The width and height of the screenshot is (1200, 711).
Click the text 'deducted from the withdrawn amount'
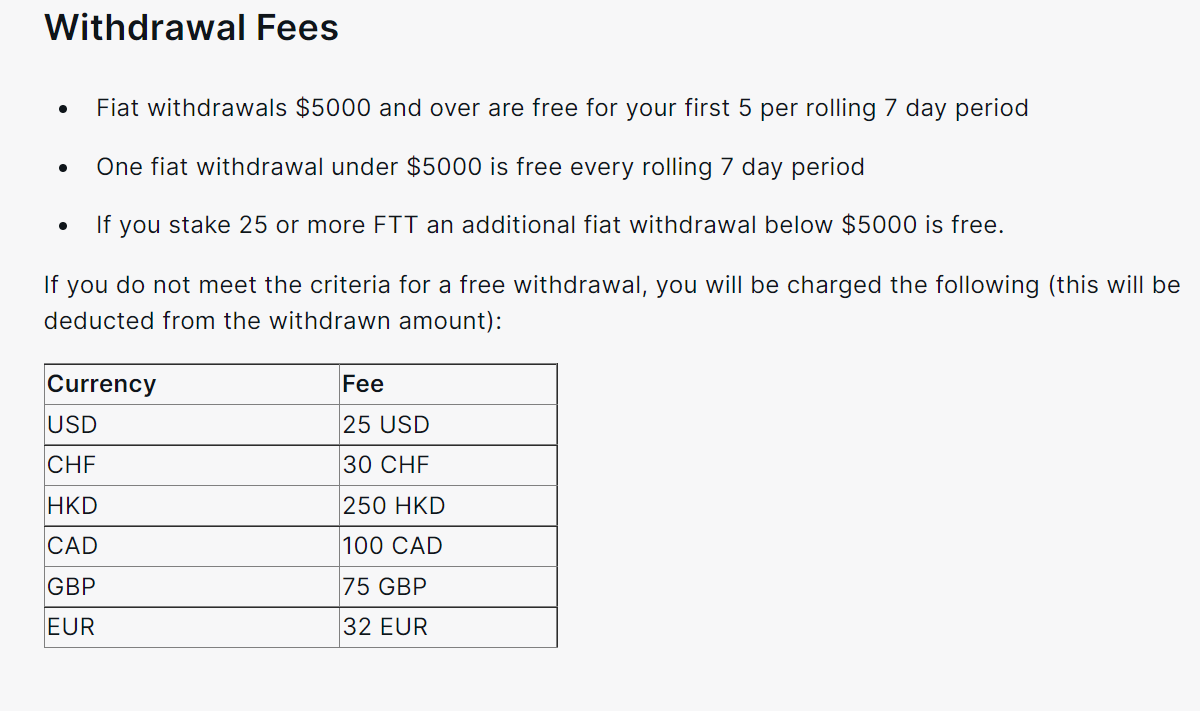click(x=270, y=321)
